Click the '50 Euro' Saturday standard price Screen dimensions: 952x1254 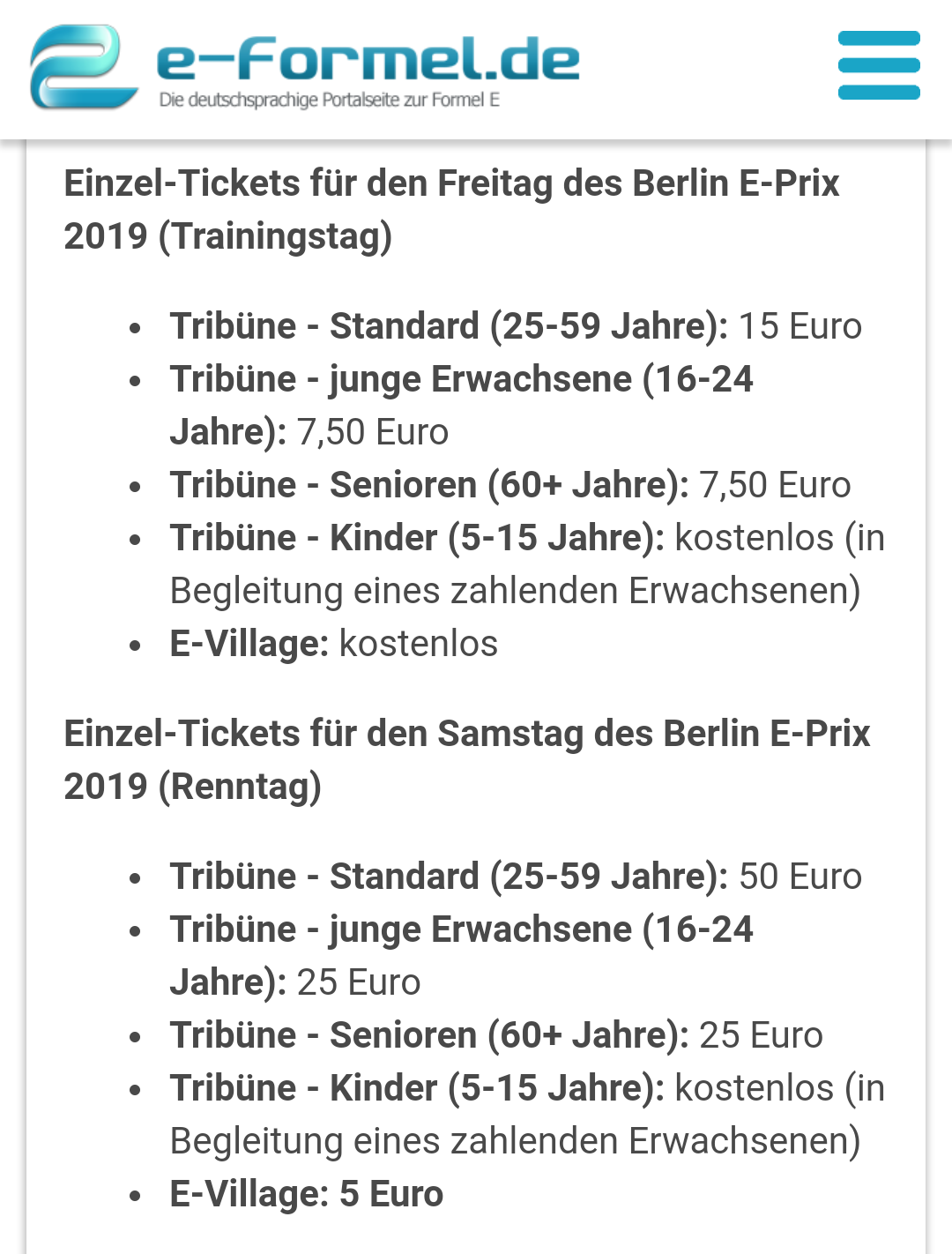[800, 877]
